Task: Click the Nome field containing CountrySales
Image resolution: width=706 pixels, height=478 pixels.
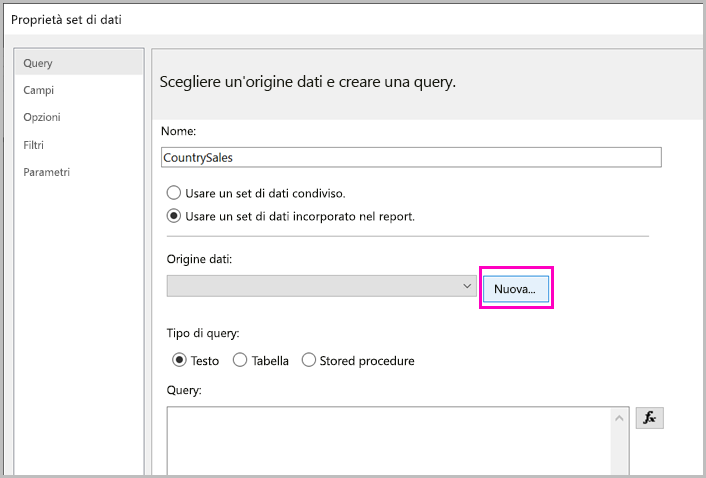Action: [x=410, y=157]
